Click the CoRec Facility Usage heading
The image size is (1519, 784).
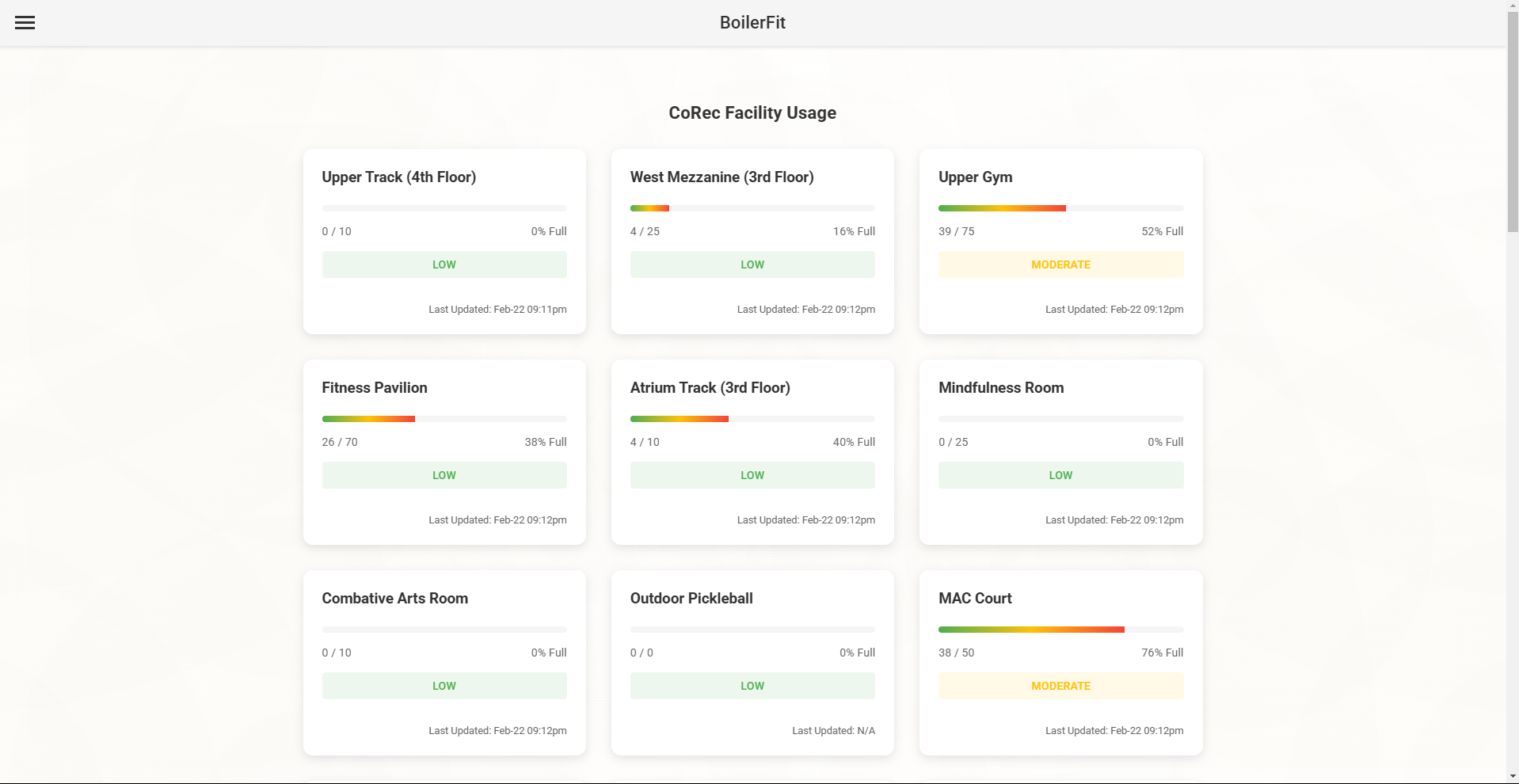[x=752, y=112]
